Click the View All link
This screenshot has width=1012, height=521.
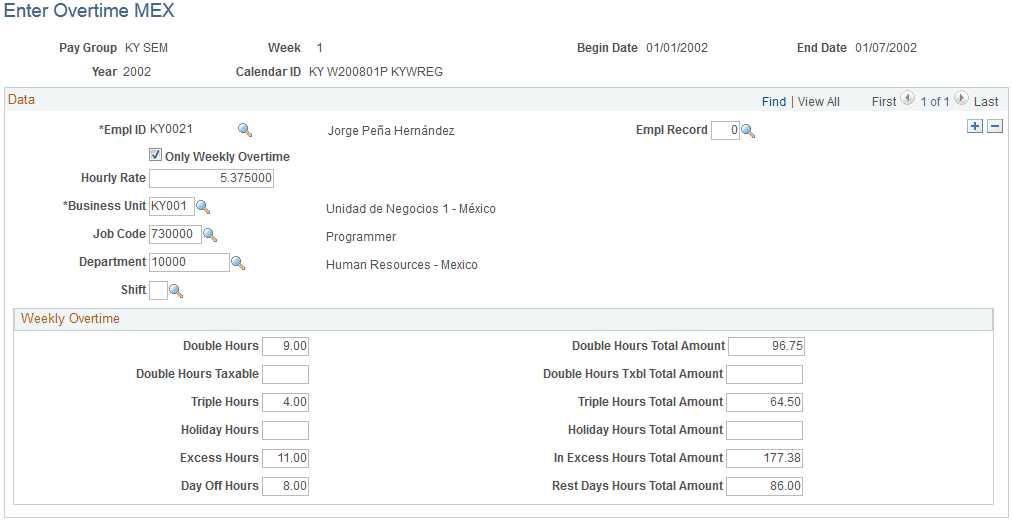(818, 101)
